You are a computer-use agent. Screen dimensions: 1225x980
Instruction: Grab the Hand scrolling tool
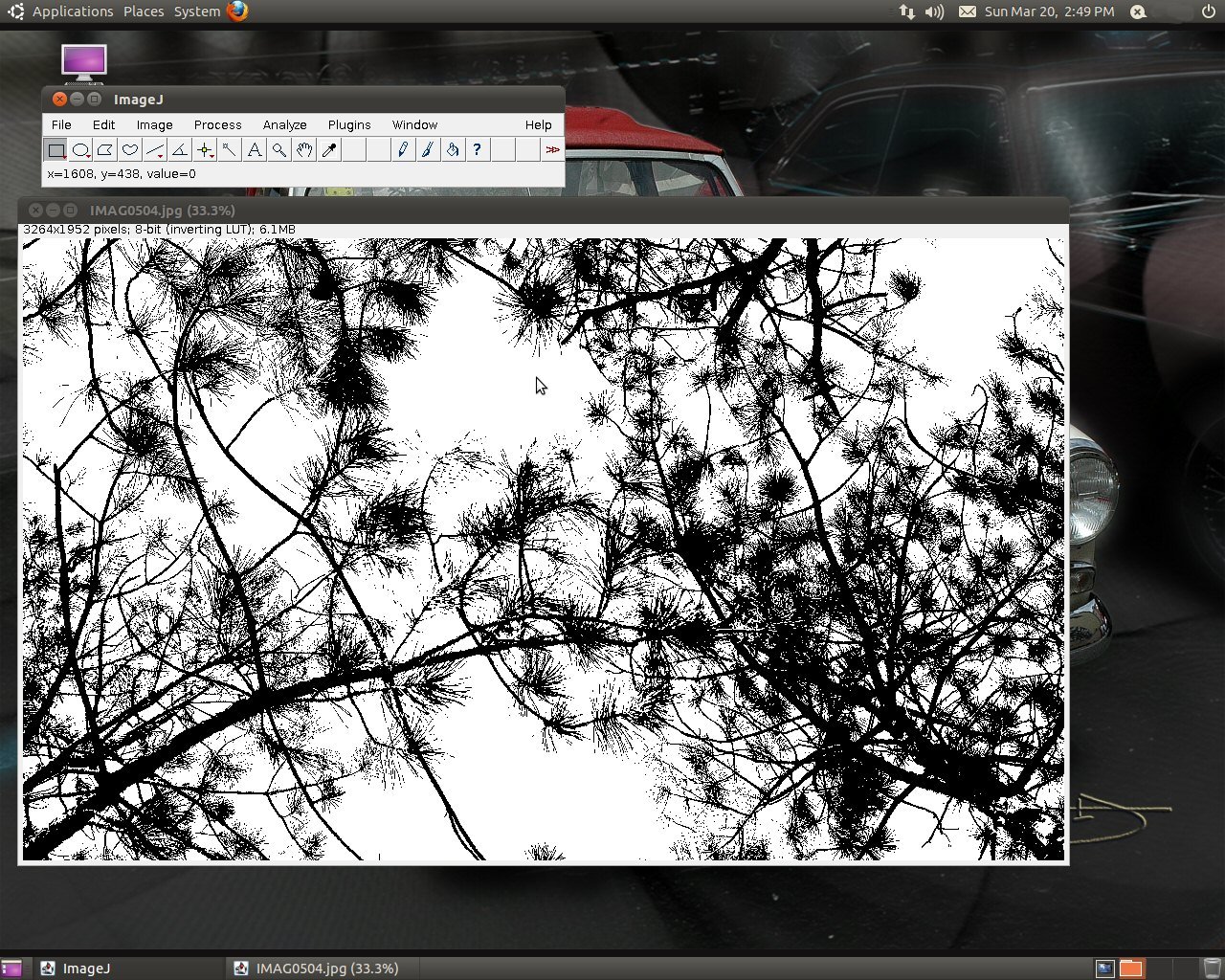click(303, 149)
